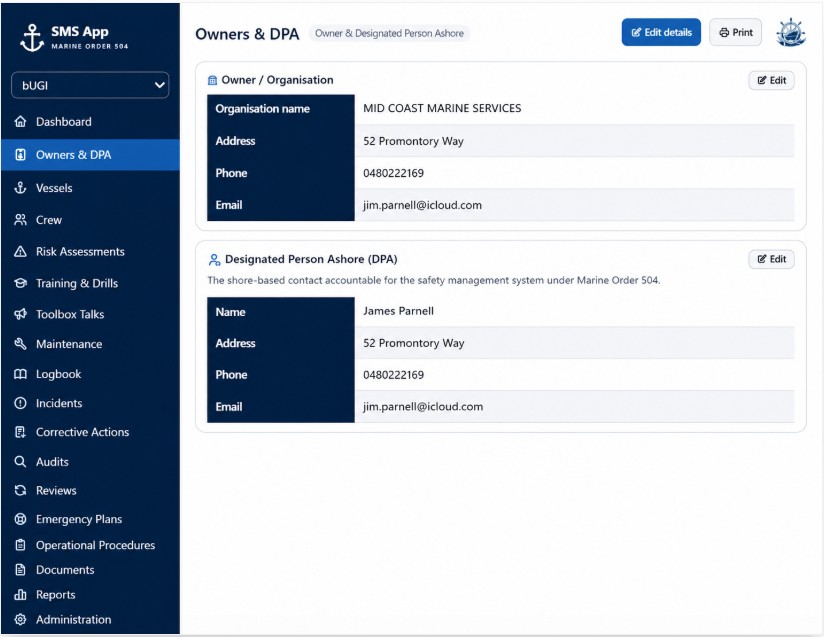Click MID COAST MARINE SERVICES organisation name

(x=442, y=108)
